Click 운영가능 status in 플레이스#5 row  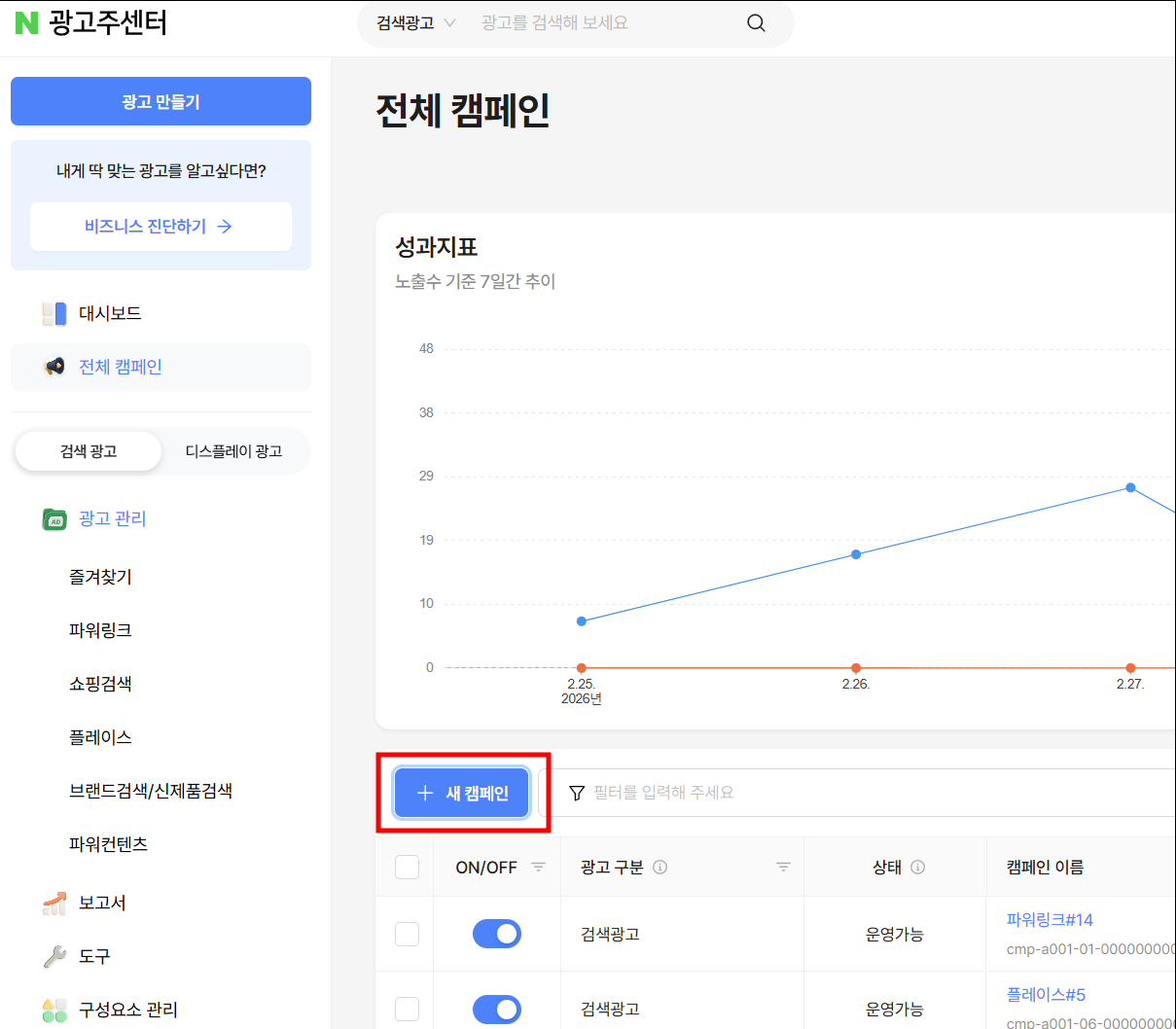click(x=895, y=1010)
